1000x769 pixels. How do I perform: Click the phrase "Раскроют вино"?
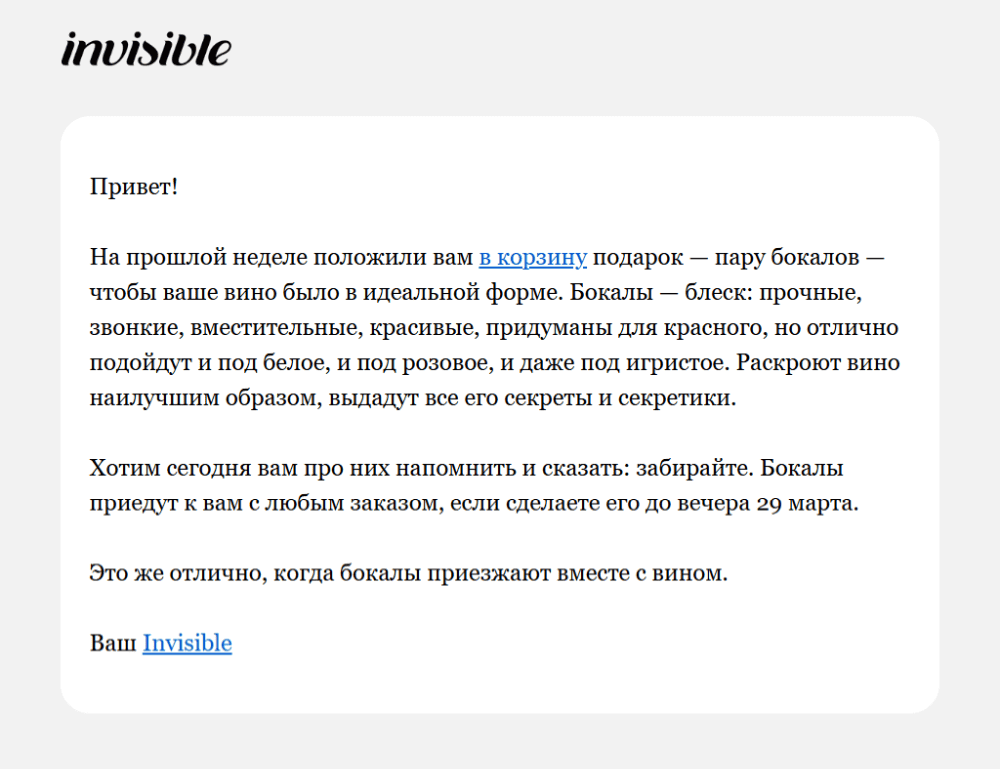818,362
